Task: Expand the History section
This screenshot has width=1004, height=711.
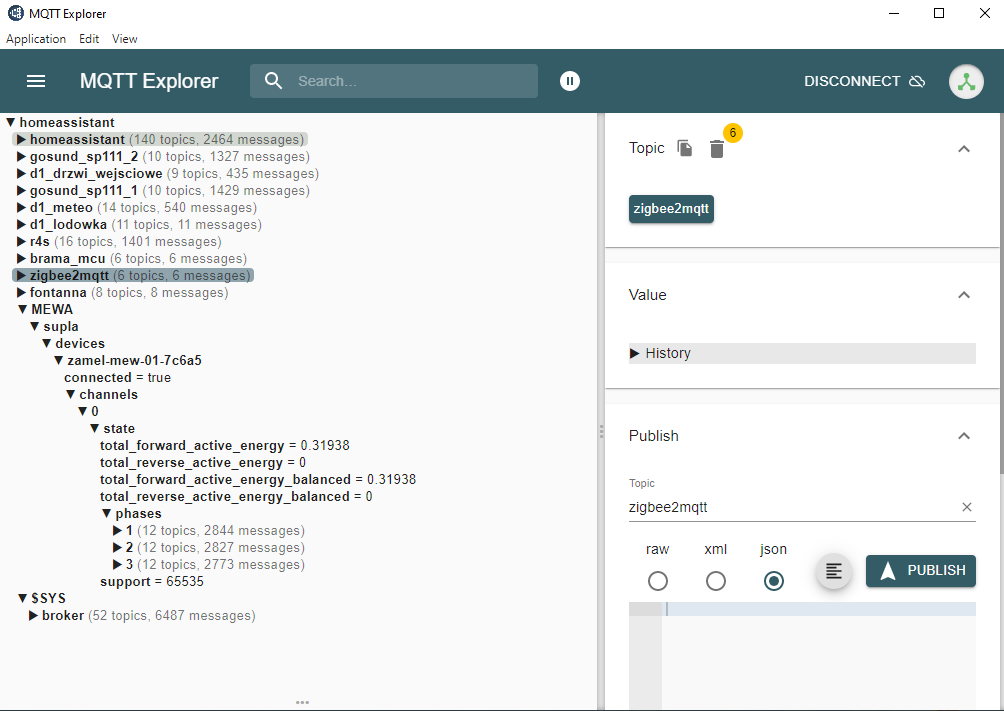Action: [x=660, y=353]
